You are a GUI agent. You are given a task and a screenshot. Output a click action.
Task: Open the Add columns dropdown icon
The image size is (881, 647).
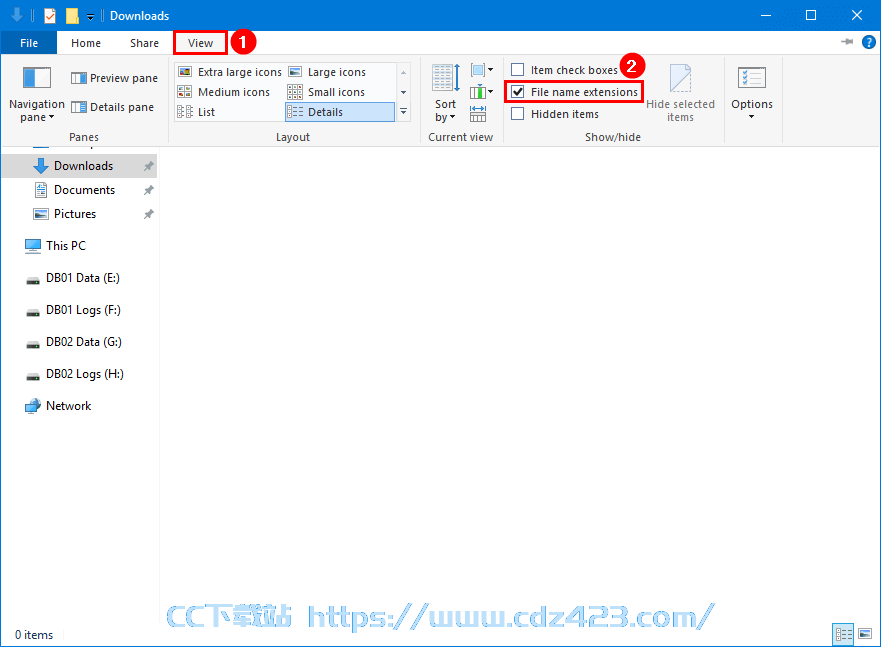tap(482, 92)
